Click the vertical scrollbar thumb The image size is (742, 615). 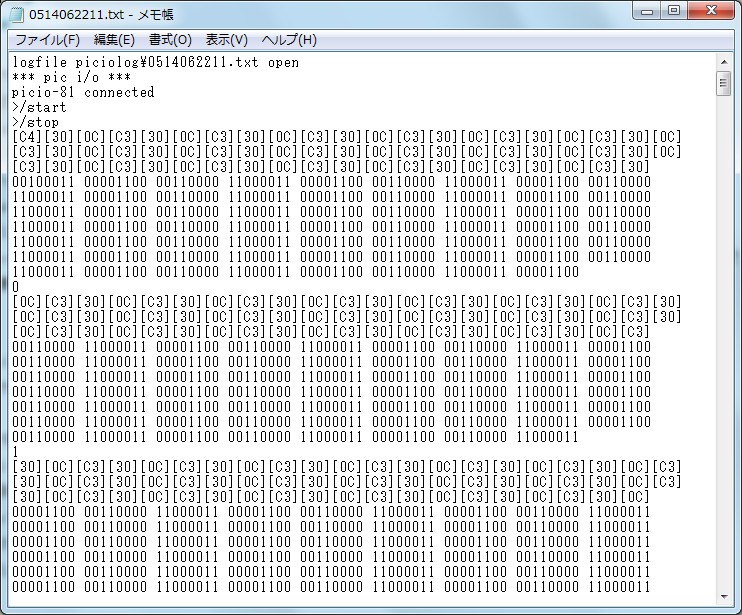pos(724,83)
